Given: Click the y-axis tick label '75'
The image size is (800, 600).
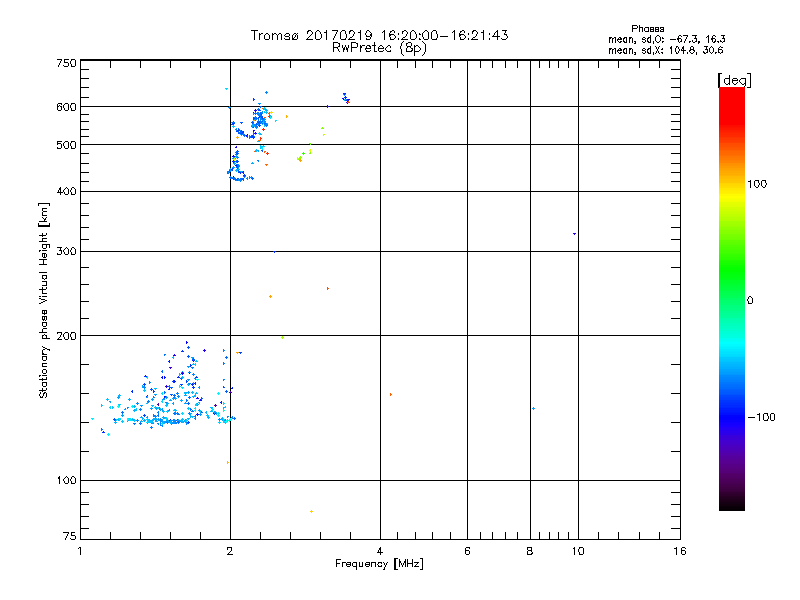Looking at the screenshot, I should [70, 536].
